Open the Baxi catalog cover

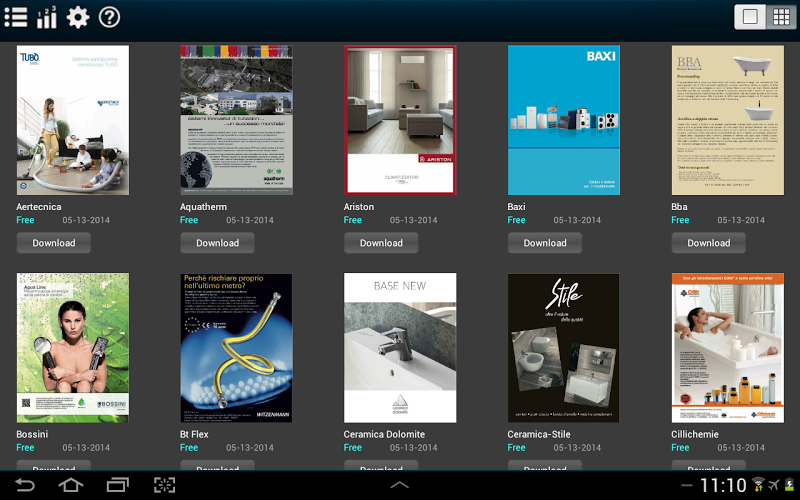[x=564, y=120]
